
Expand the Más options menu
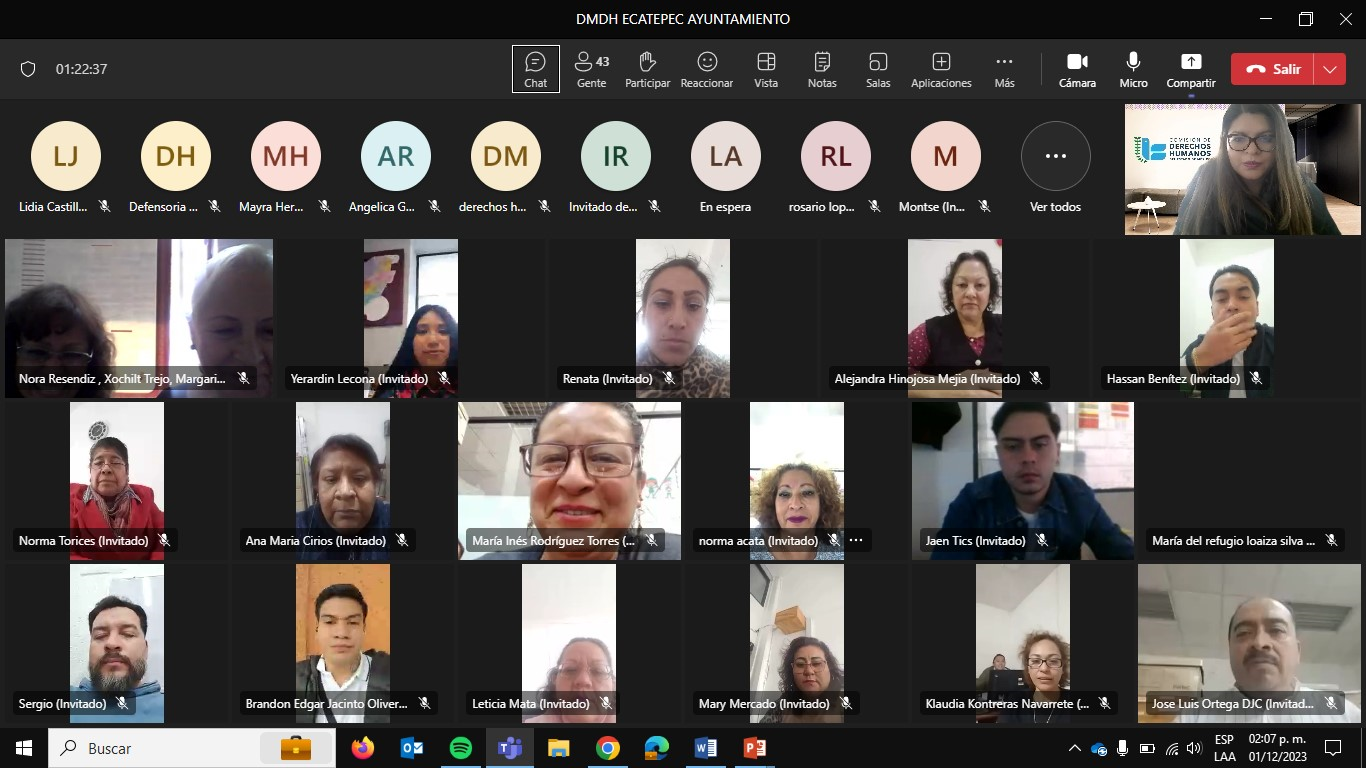coord(1004,69)
